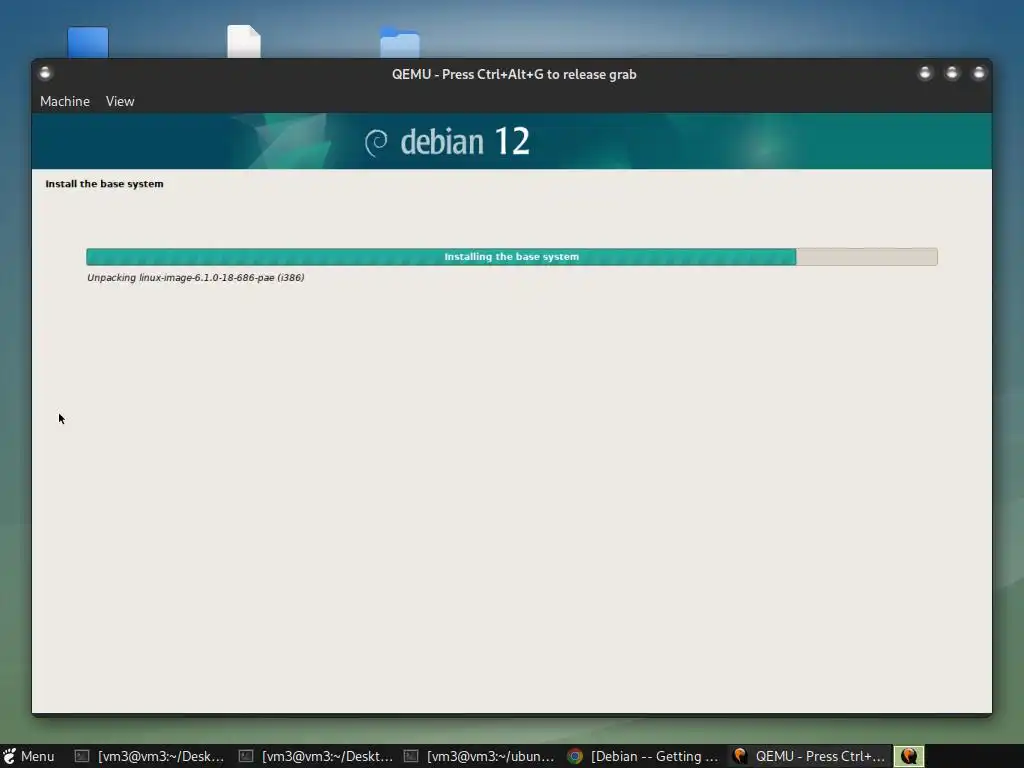Switch to vm3@vm3:~/Deskt... terminal taskbar item
Screen dimensions: 1024x768
(x=315, y=756)
